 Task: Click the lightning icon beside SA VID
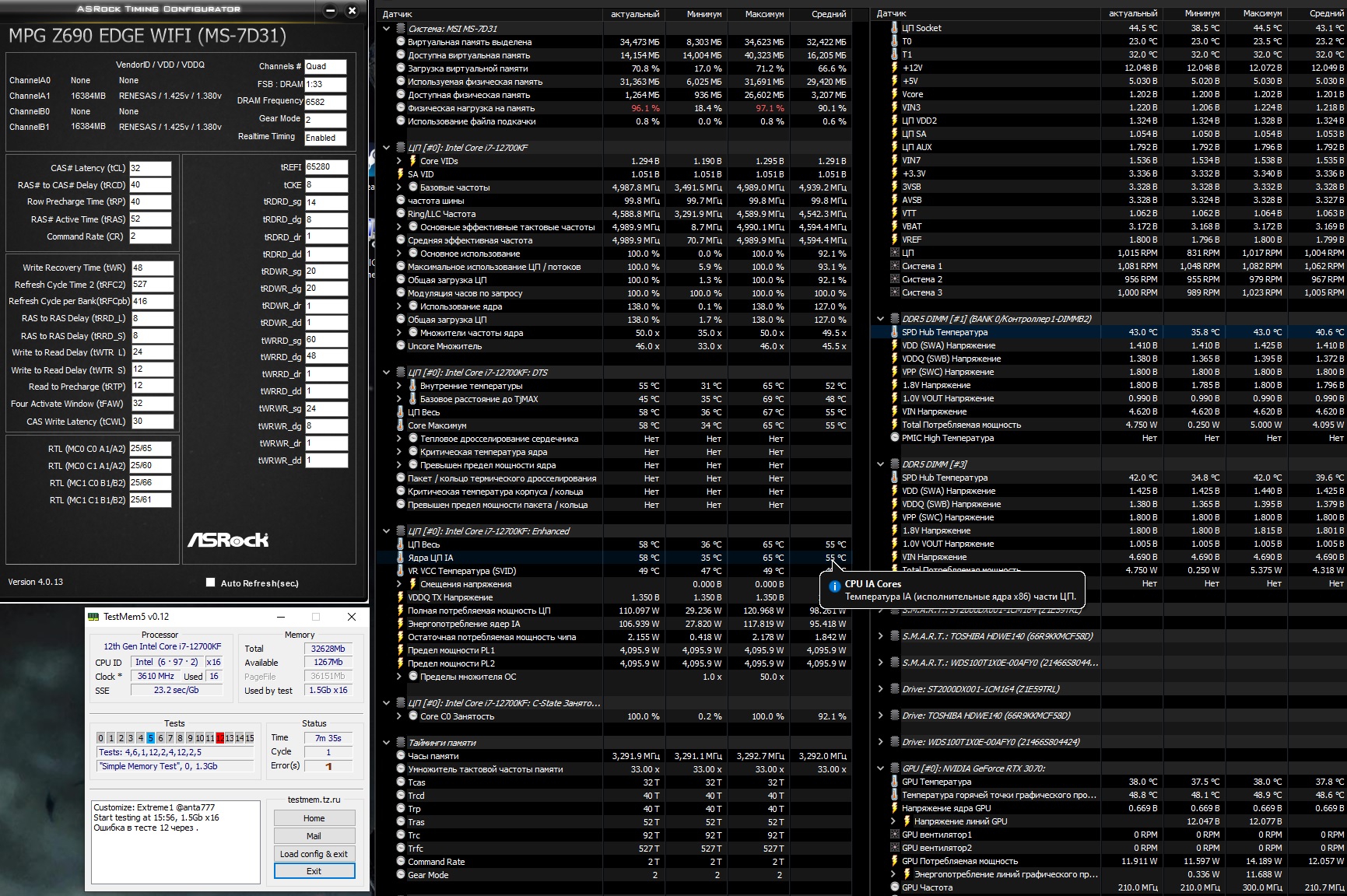pos(401,174)
